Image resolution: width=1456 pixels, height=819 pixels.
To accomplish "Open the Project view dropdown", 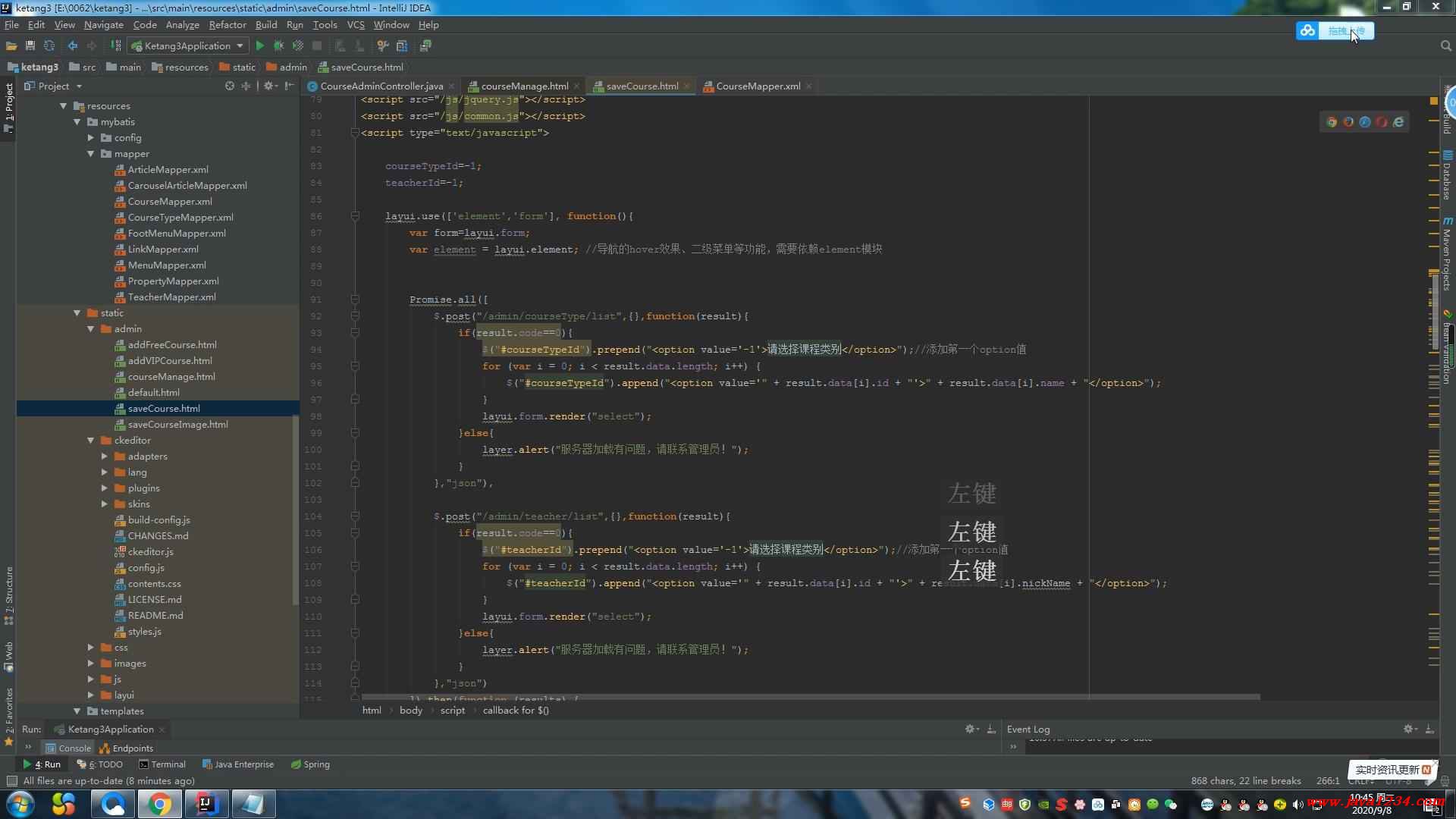I will 53,86.
